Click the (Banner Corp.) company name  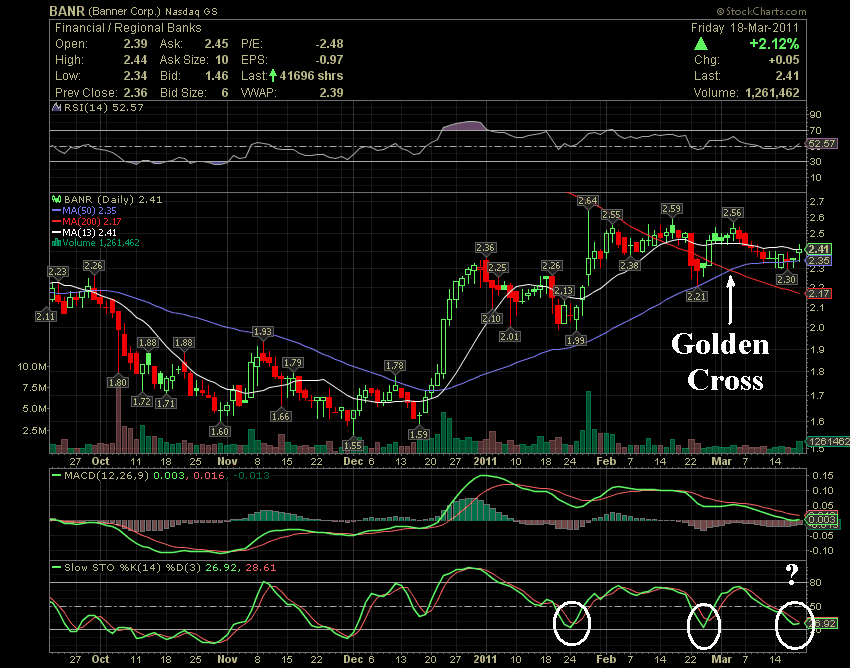[124, 11]
